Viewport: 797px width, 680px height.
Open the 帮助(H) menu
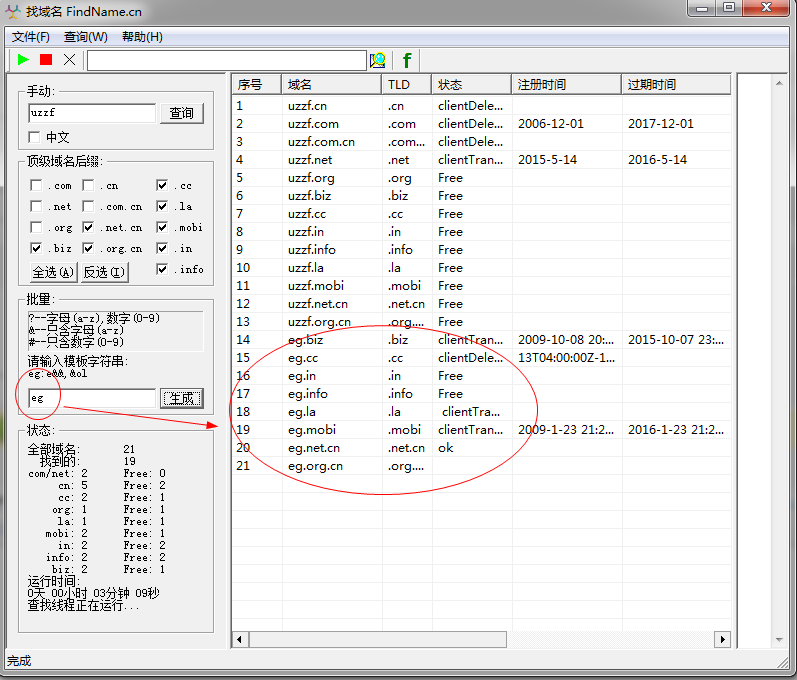[x=142, y=37]
